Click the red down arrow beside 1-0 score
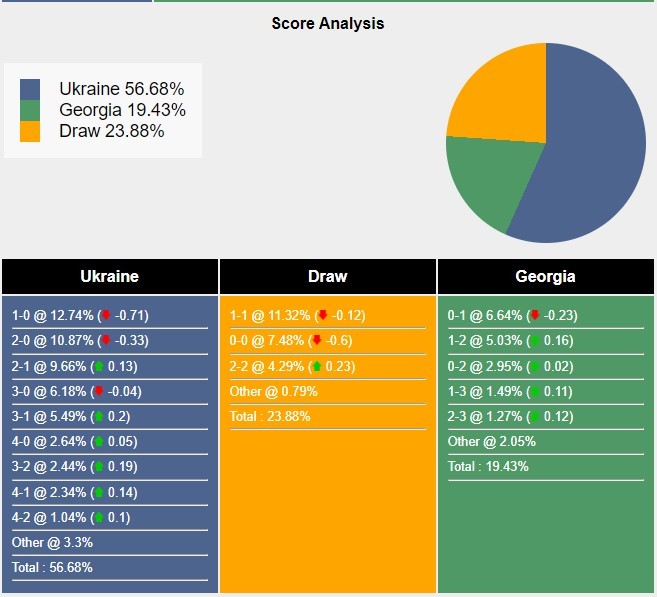657x597 pixels. pyautogui.click(x=106, y=315)
